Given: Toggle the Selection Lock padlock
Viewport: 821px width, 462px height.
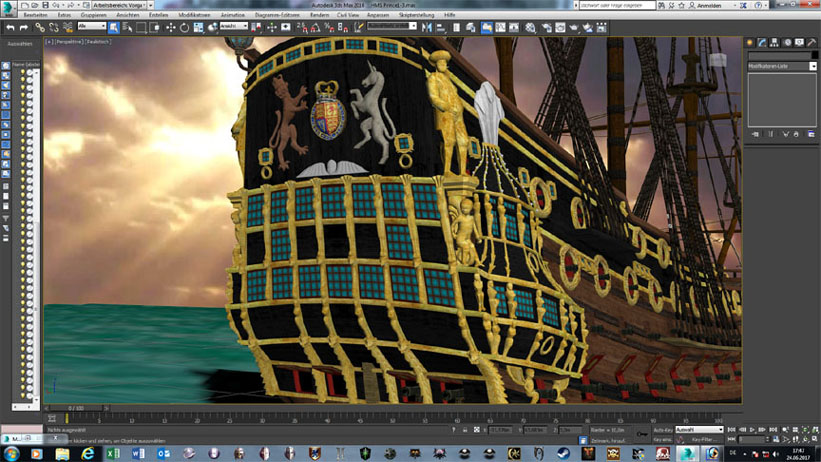Looking at the screenshot, I should pyautogui.click(x=465, y=430).
